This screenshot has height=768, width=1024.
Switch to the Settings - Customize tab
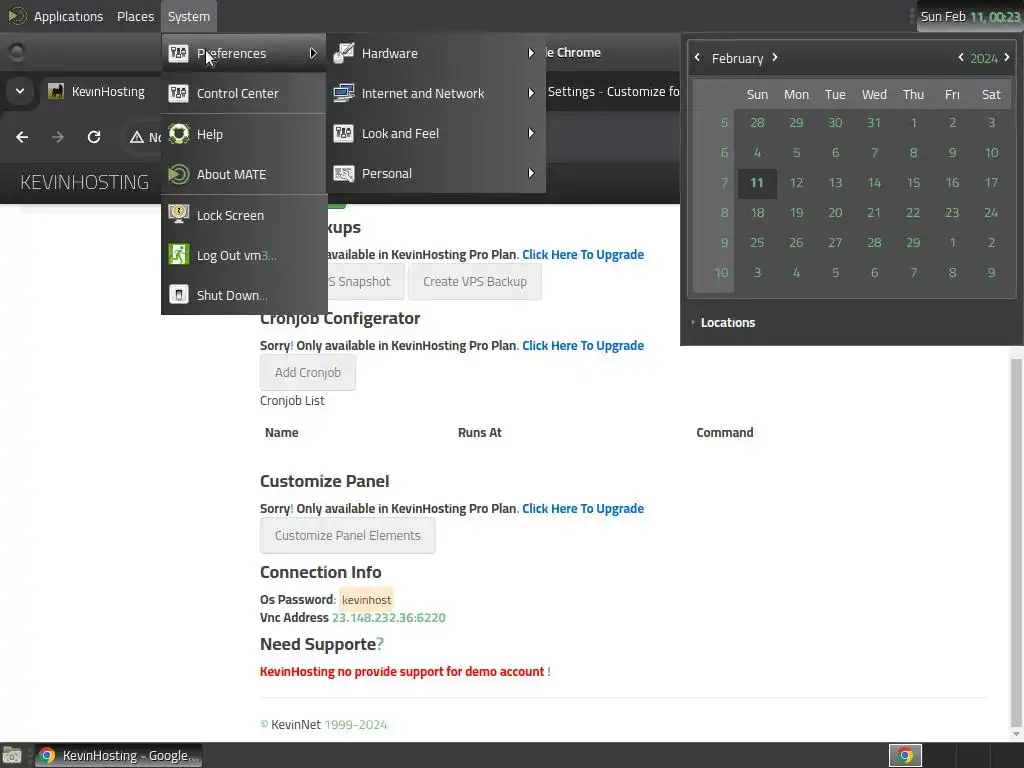(613, 91)
